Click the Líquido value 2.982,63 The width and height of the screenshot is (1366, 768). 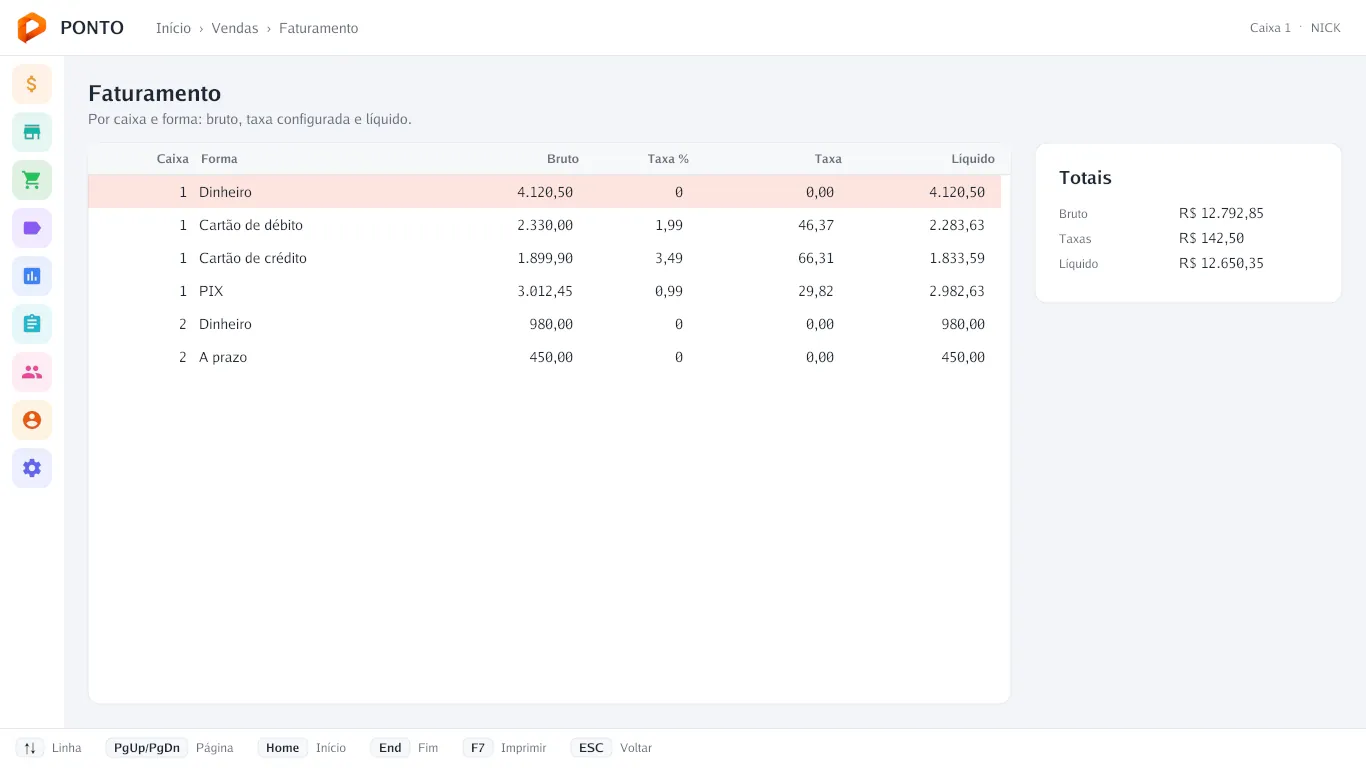click(957, 291)
